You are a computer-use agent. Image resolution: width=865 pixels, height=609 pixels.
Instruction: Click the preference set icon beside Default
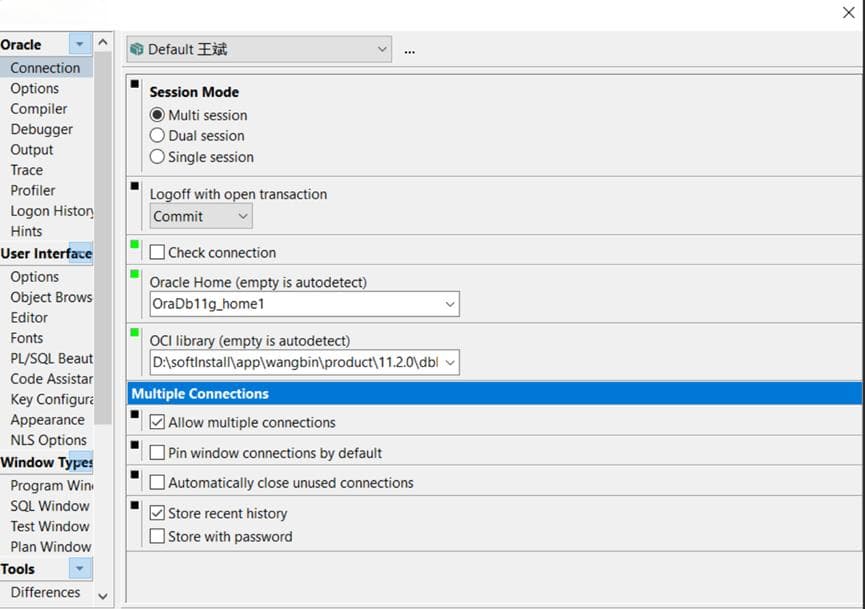pyautogui.click(x=136, y=50)
